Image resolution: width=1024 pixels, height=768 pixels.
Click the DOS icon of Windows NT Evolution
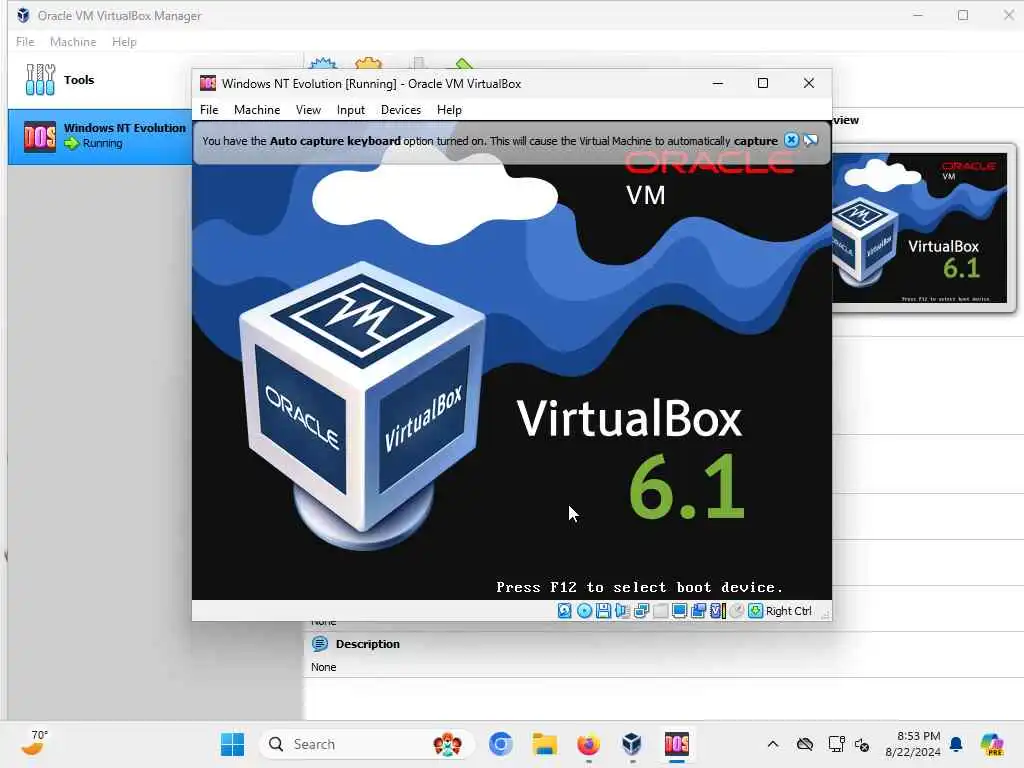pos(40,136)
